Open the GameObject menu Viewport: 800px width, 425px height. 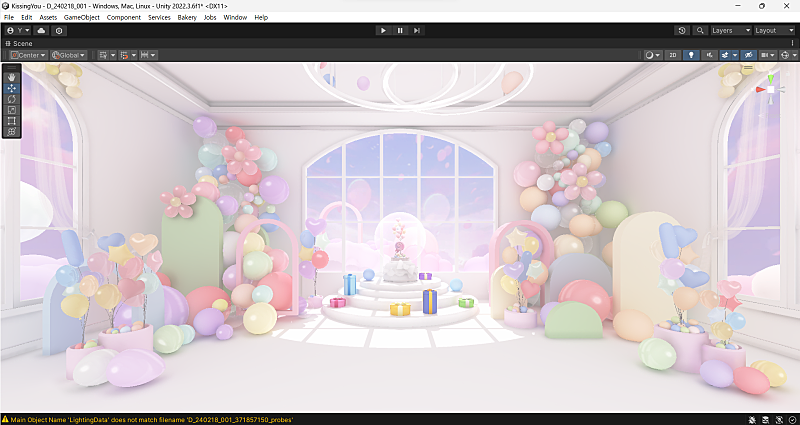82,17
